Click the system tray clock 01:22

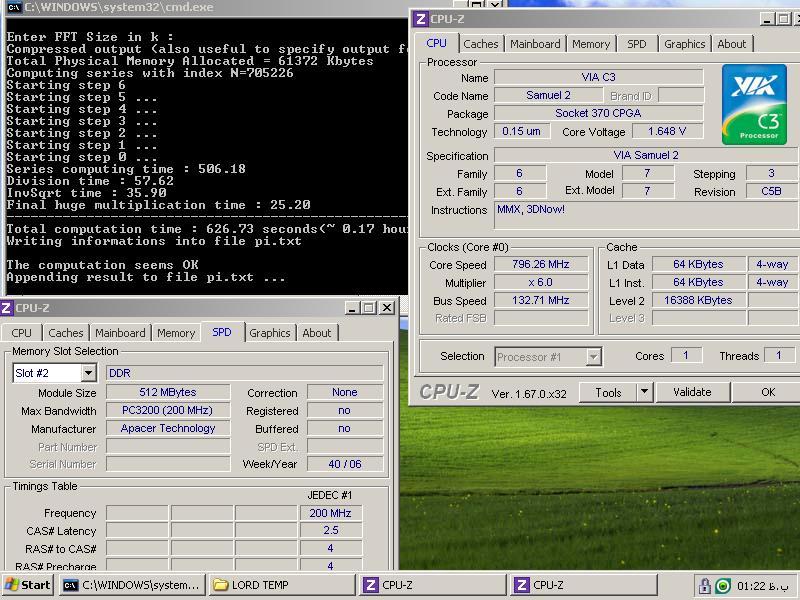(x=763, y=586)
